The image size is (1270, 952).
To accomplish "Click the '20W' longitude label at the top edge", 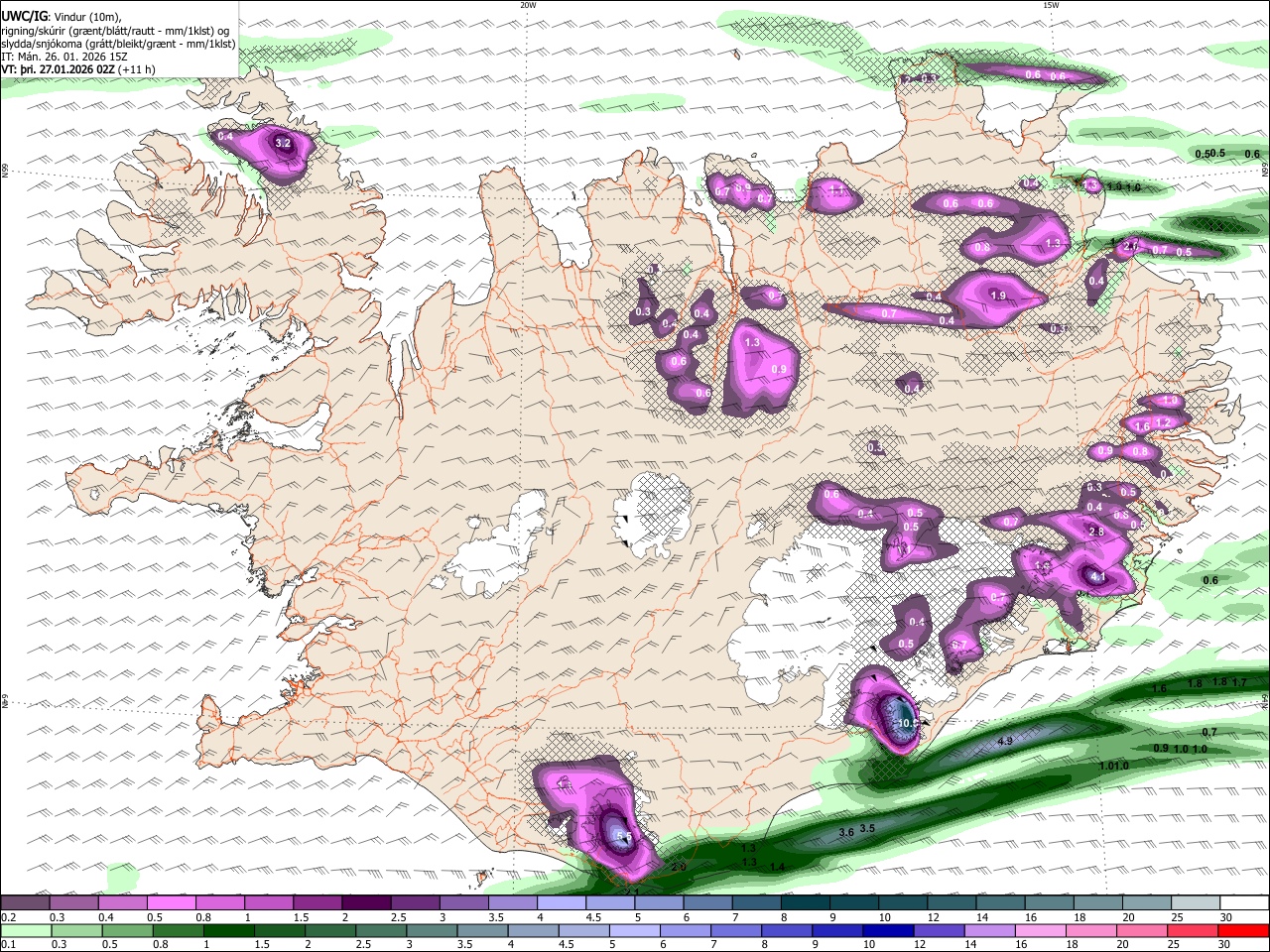I will pos(529,5).
